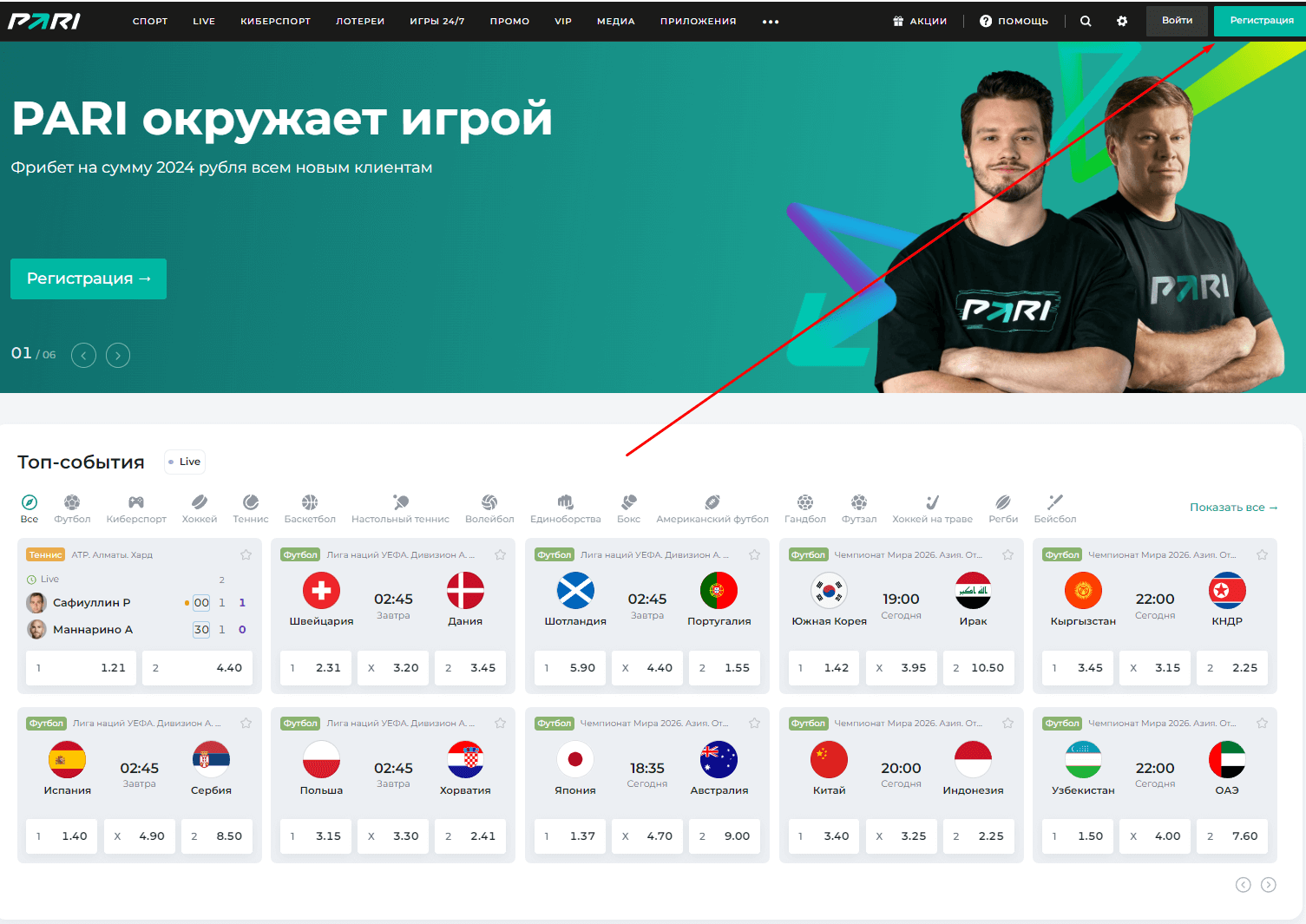Open the СПОРТ menu

click(150, 21)
